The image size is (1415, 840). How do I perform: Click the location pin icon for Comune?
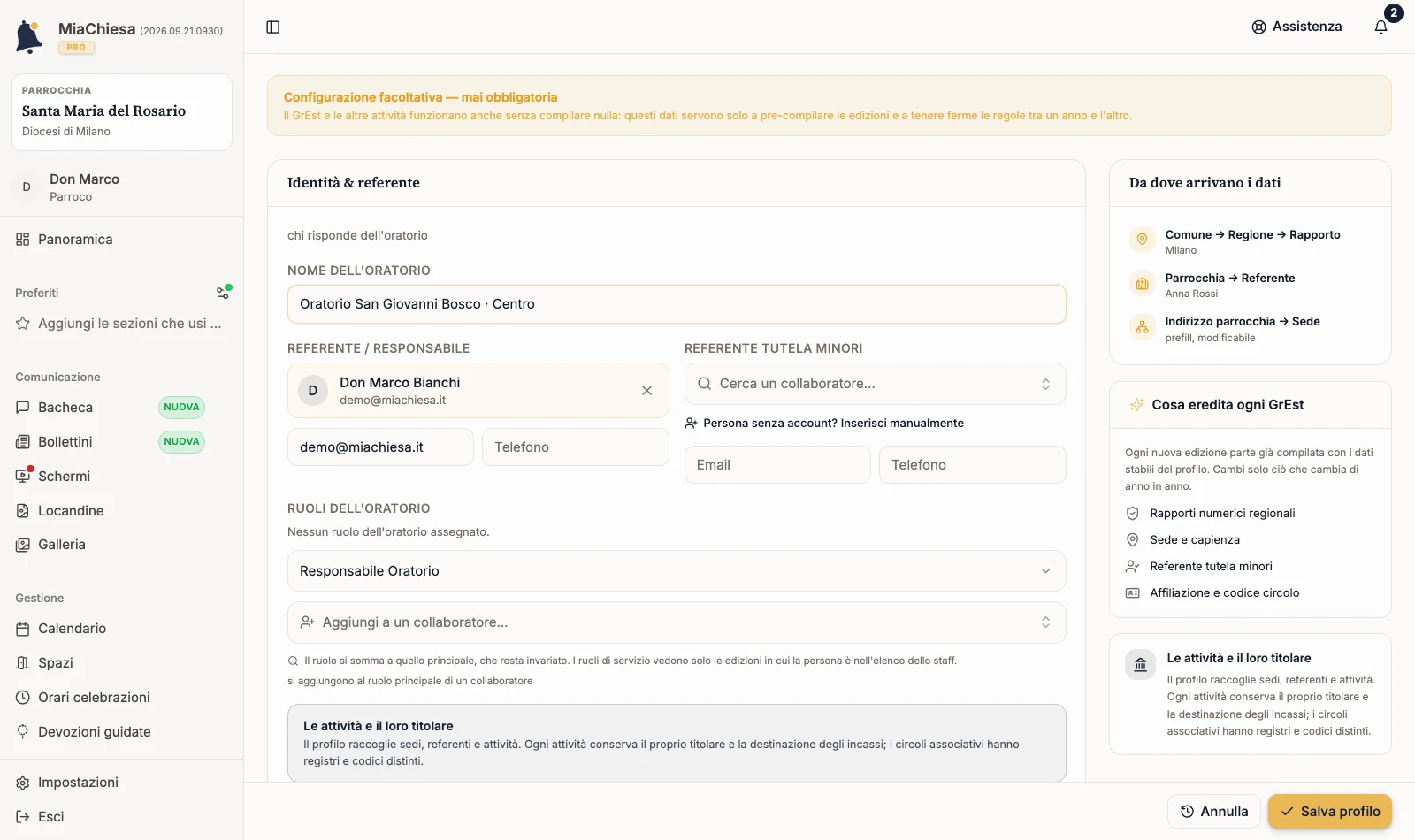click(1143, 240)
